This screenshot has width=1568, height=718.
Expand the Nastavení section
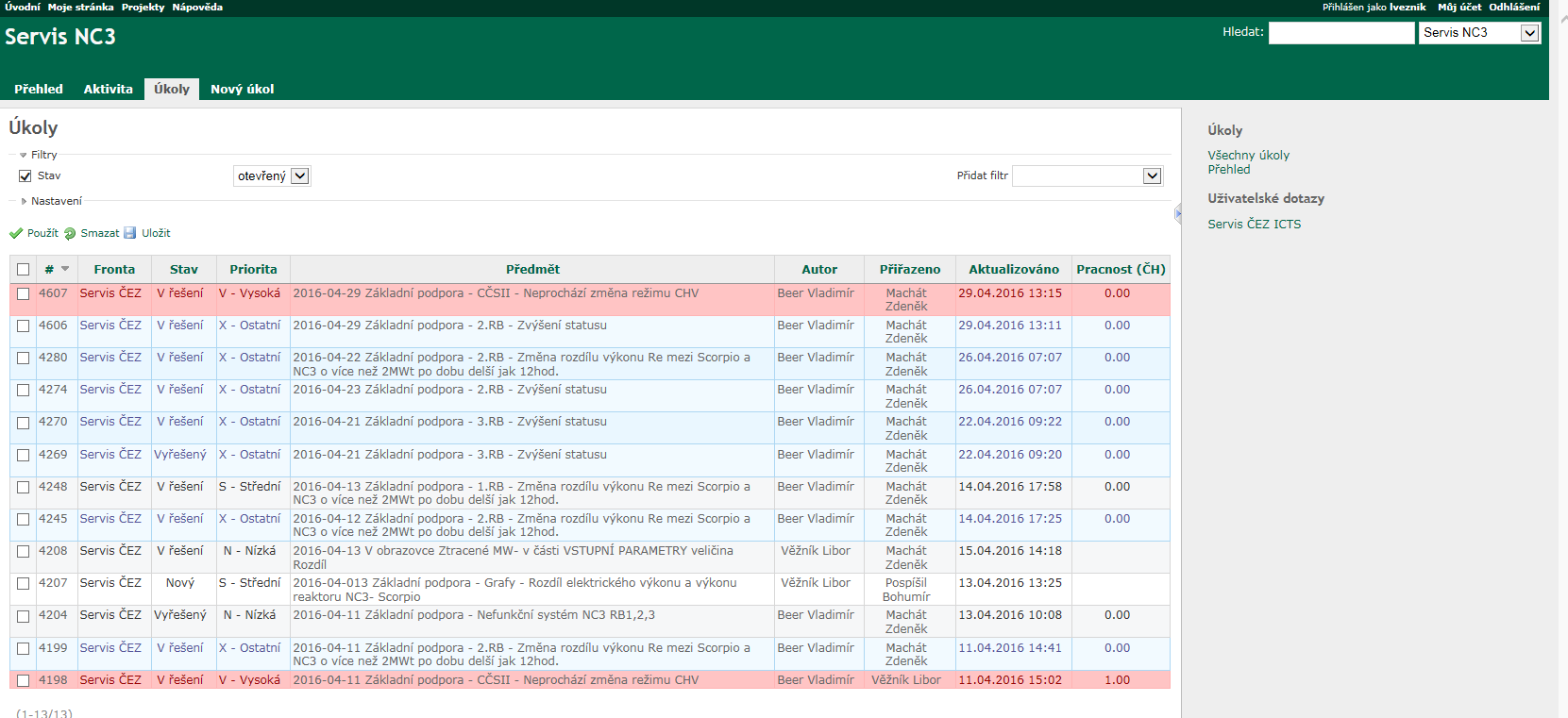(52, 201)
